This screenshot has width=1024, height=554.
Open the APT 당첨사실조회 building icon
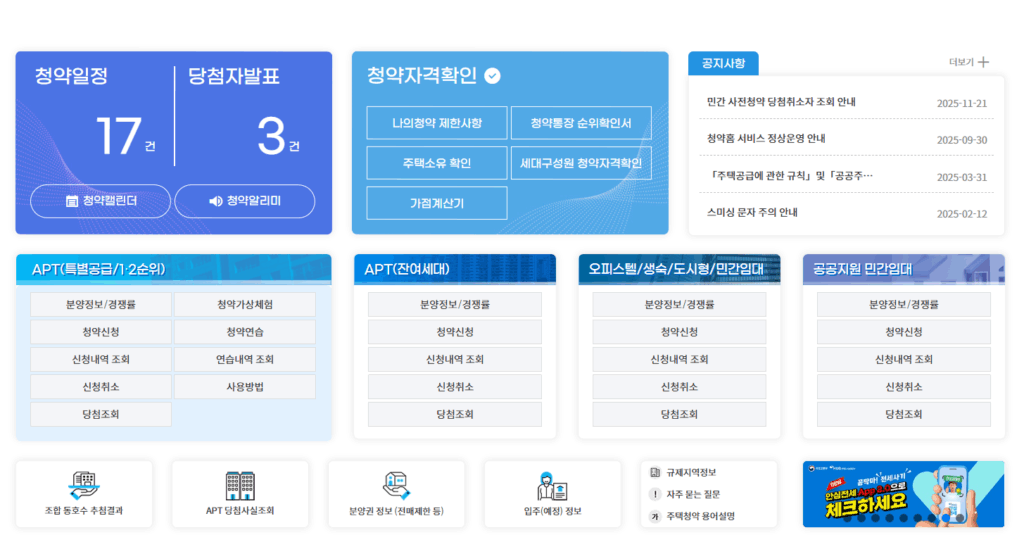click(x=240, y=486)
